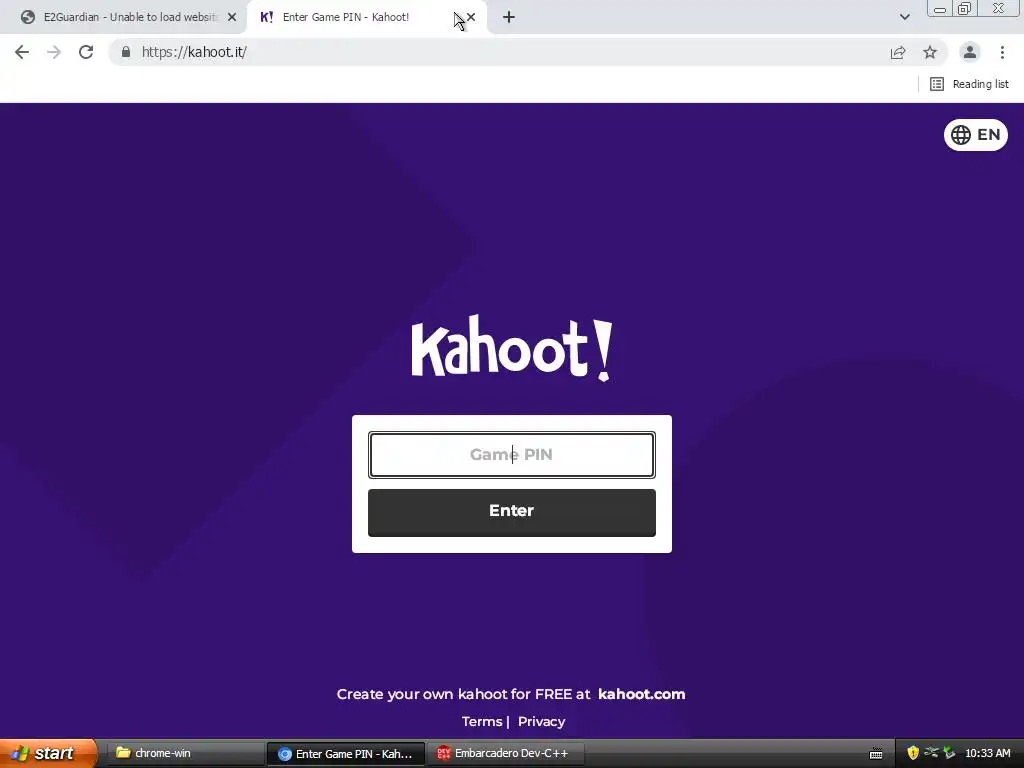Image resolution: width=1024 pixels, height=768 pixels.
Task: Switch to chrome-win folder in taskbar
Action: coord(184,754)
